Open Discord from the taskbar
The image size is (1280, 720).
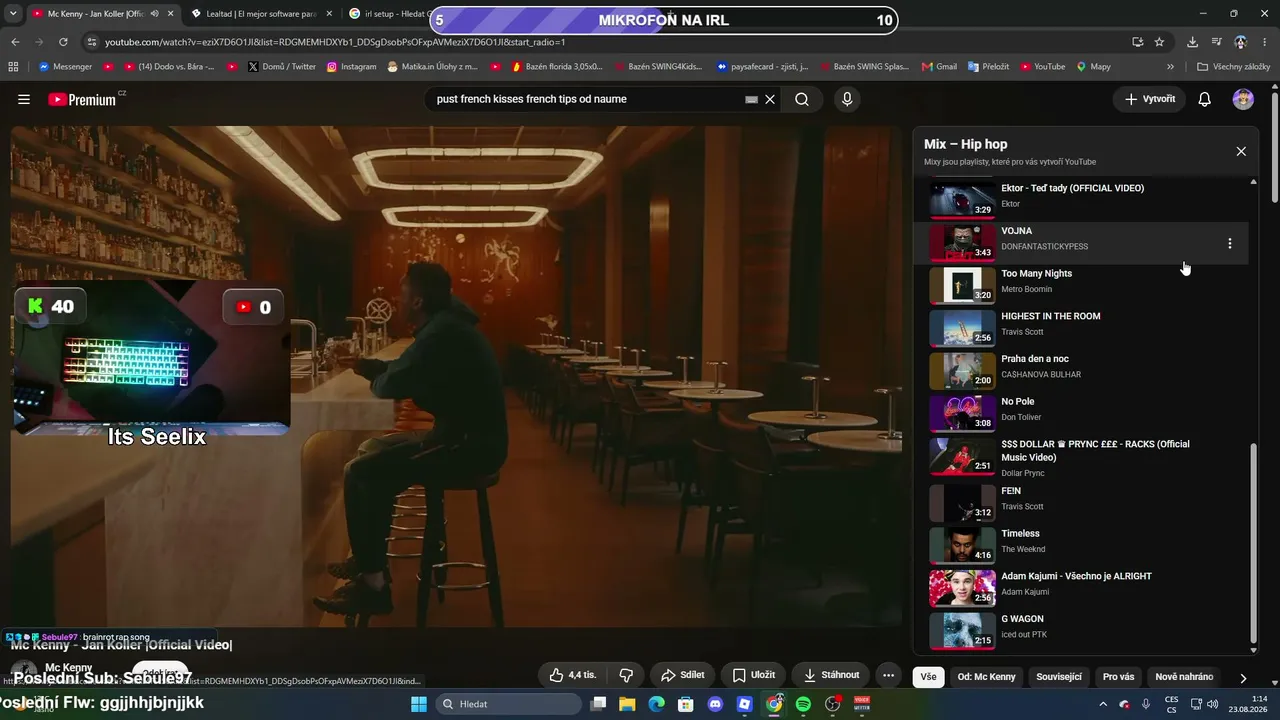[715, 704]
